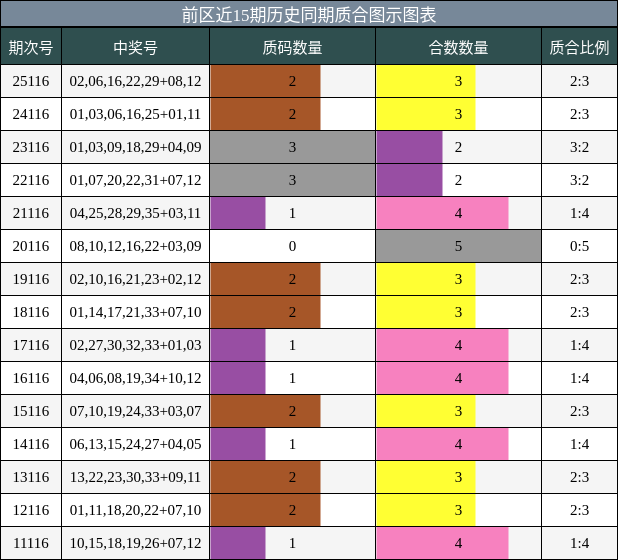Click the brown prime-count bar in row 15116
The height and width of the screenshot is (560, 618).
click(x=265, y=411)
